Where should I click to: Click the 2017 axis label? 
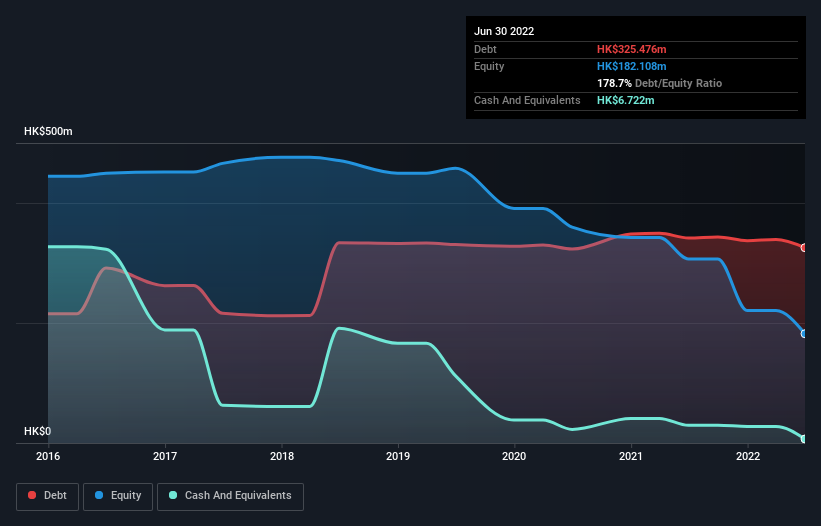pyautogui.click(x=165, y=456)
